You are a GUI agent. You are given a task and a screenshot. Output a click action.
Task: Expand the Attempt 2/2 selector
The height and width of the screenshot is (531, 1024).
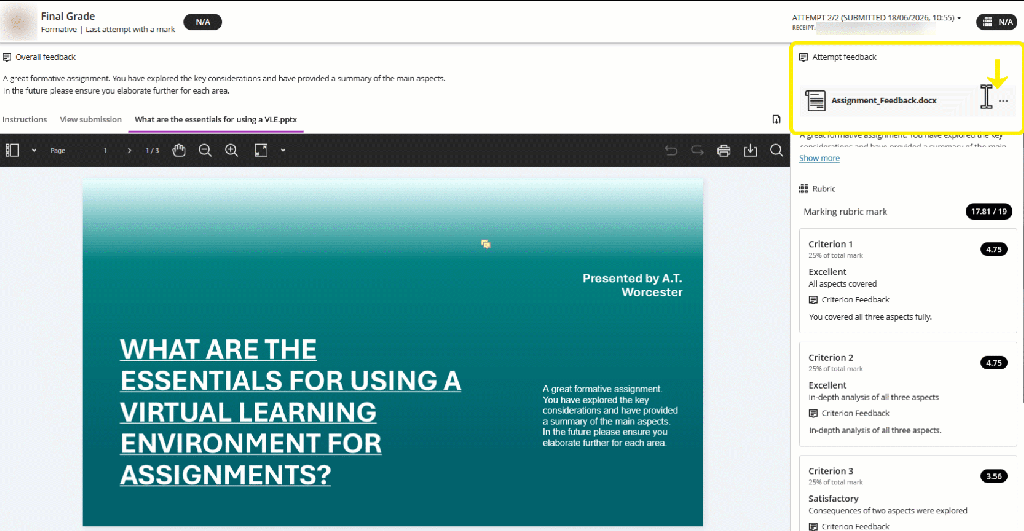(x=876, y=18)
